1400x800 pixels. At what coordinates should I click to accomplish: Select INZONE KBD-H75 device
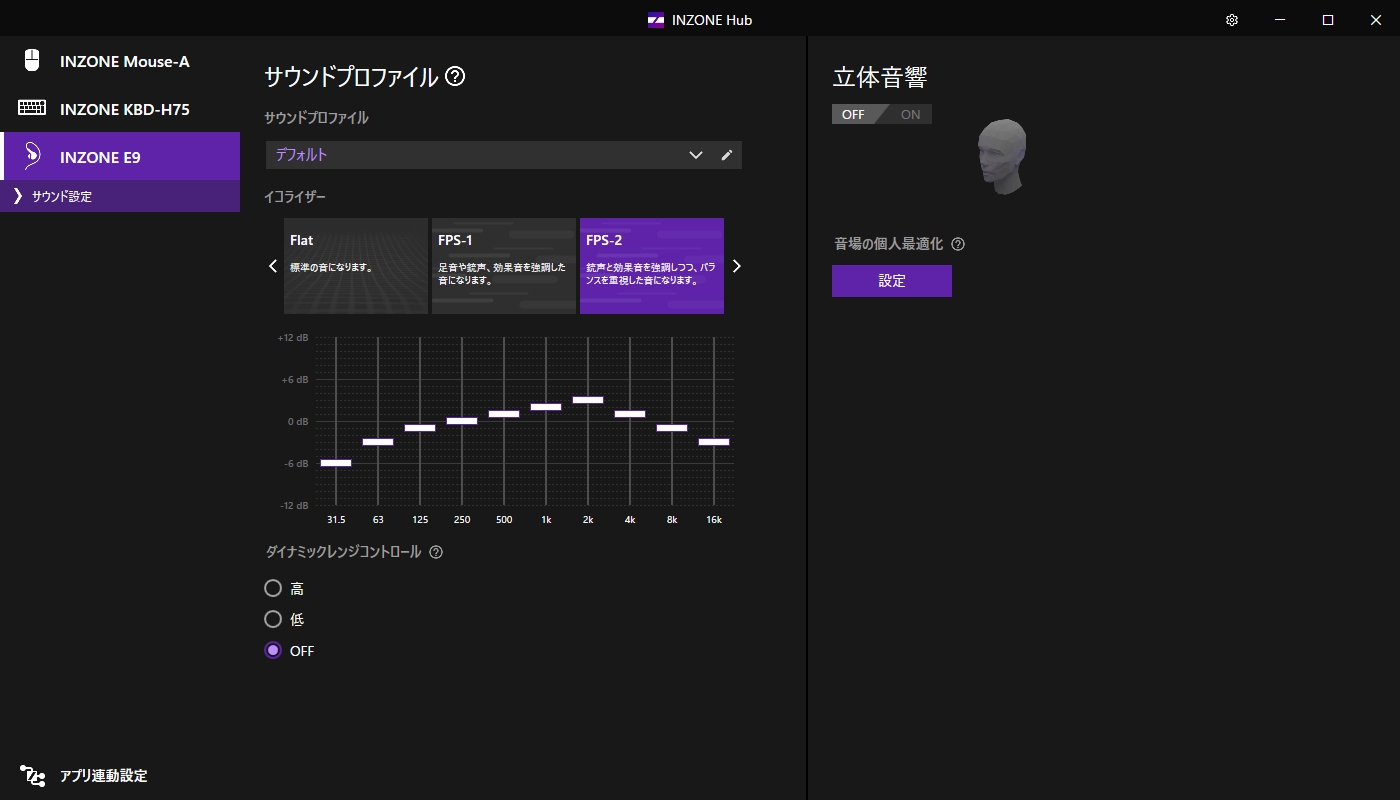click(120, 108)
